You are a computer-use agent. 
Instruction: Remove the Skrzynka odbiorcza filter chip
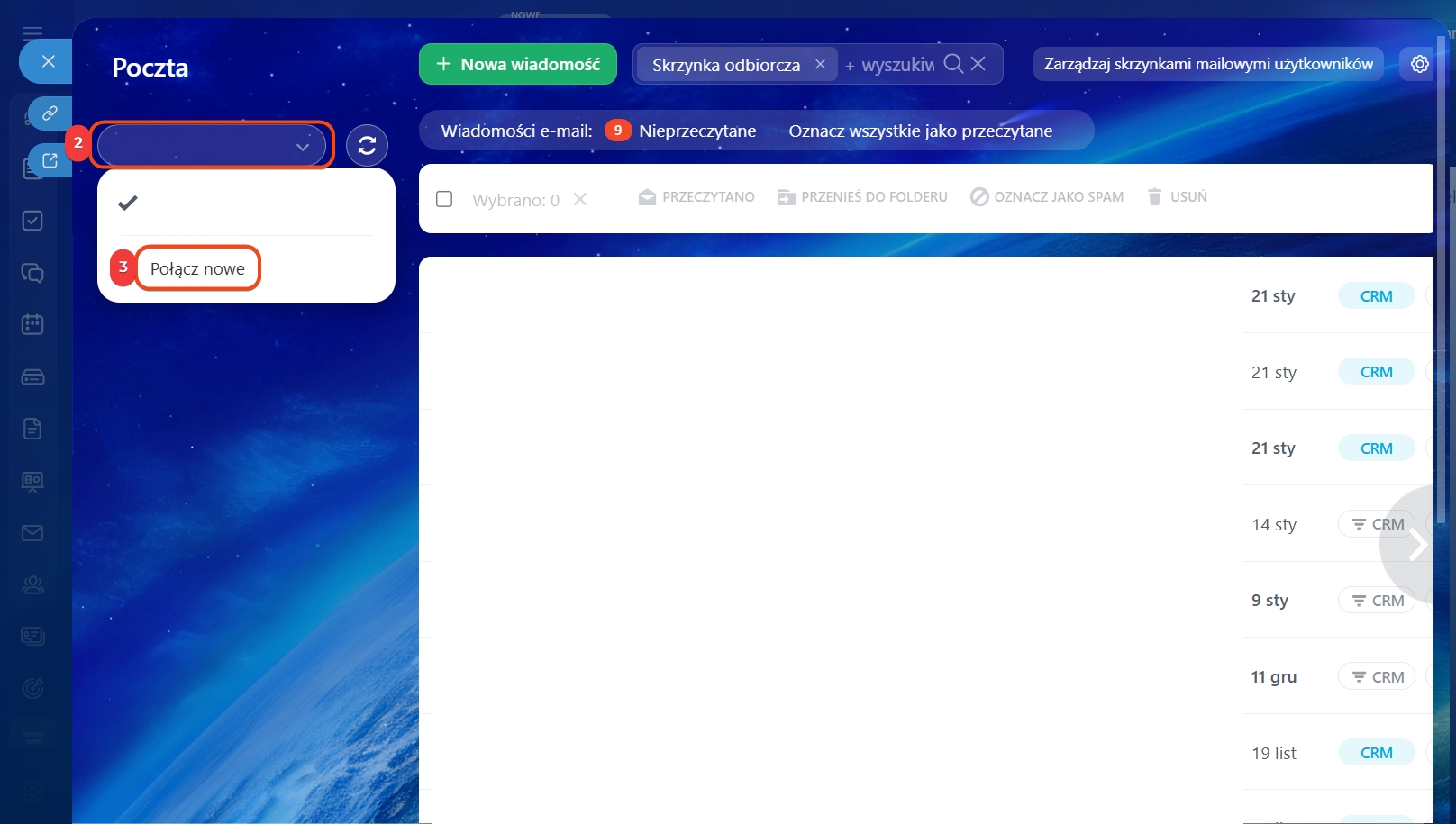820,64
